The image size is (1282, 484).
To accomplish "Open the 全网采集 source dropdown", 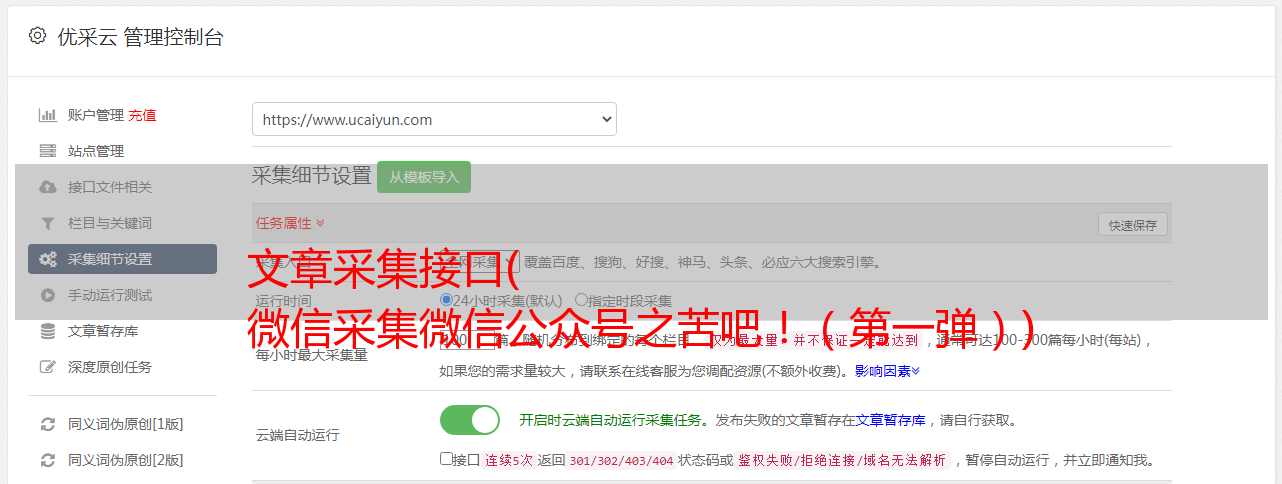I will (480, 262).
